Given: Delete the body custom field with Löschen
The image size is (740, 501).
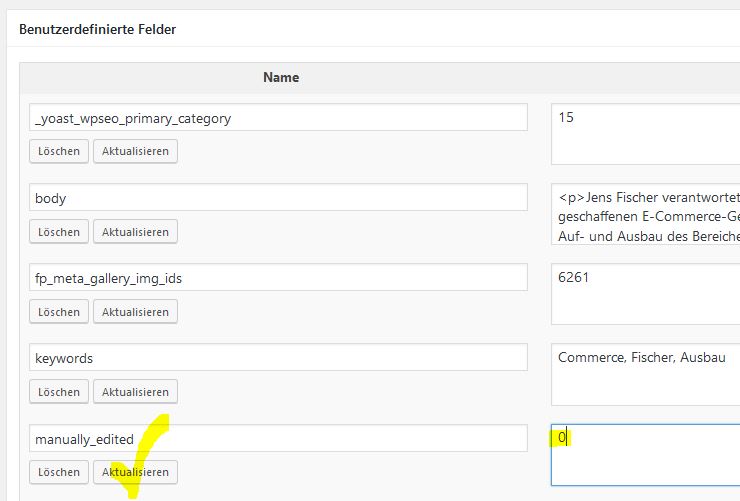Looking at the screenshot, I should [59, 231].
